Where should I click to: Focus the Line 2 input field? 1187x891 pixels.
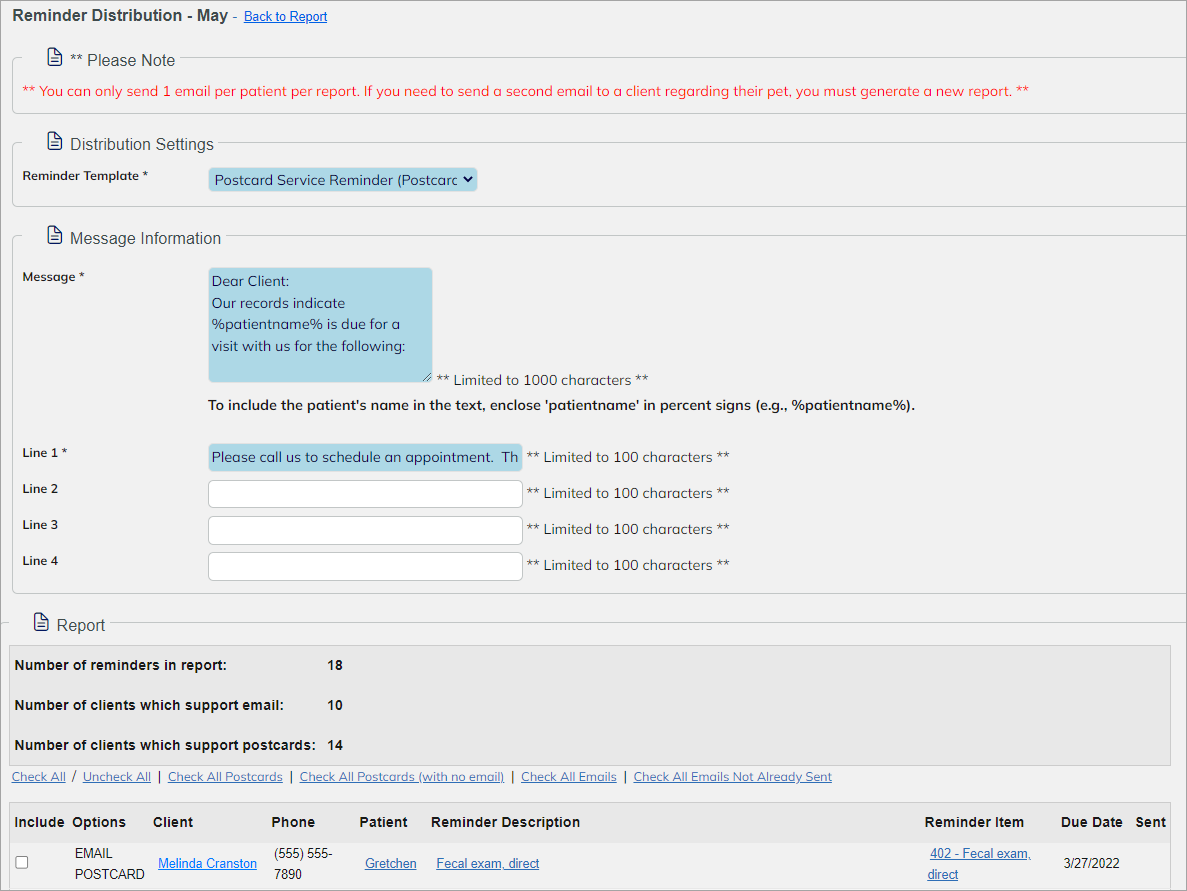[x=365, y=494]
